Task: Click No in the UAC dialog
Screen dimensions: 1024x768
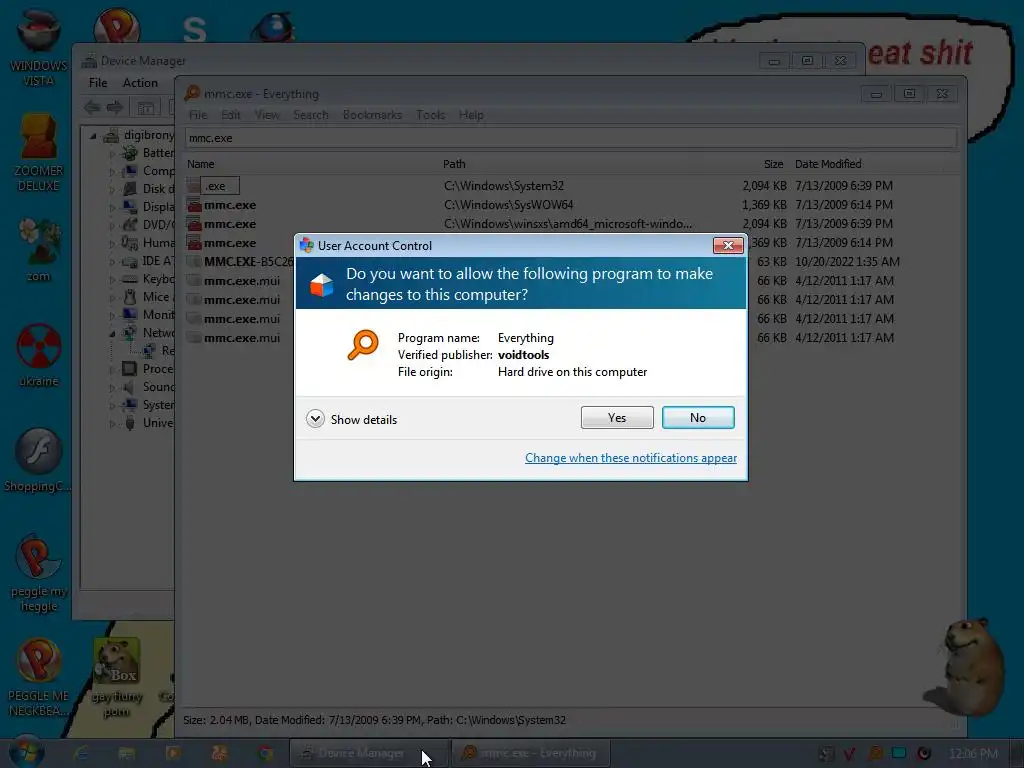Action: click(x=697, y=418)
